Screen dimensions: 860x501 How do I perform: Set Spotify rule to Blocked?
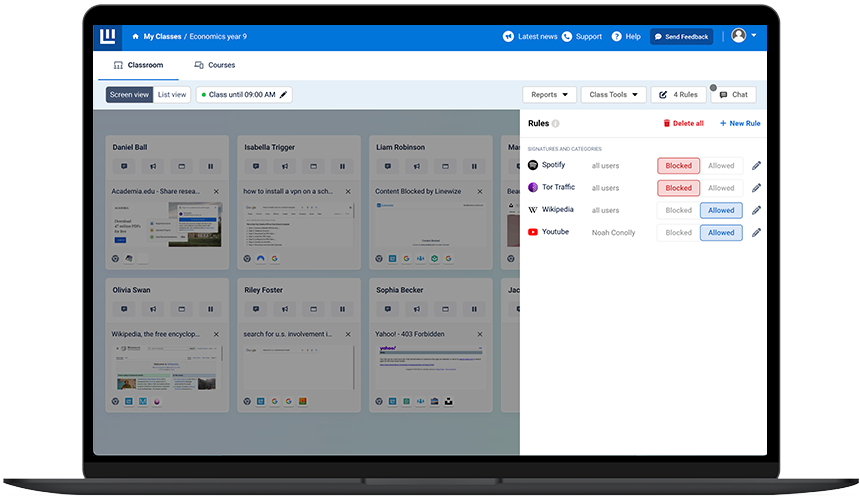[678, 166]
